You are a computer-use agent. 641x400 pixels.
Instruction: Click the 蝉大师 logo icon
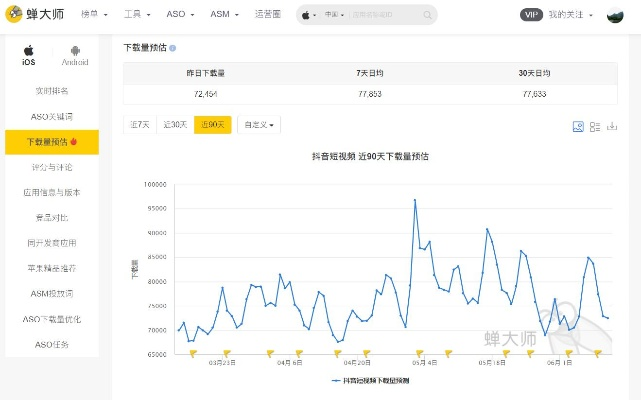pyautogui.click(x=16, y=15)
